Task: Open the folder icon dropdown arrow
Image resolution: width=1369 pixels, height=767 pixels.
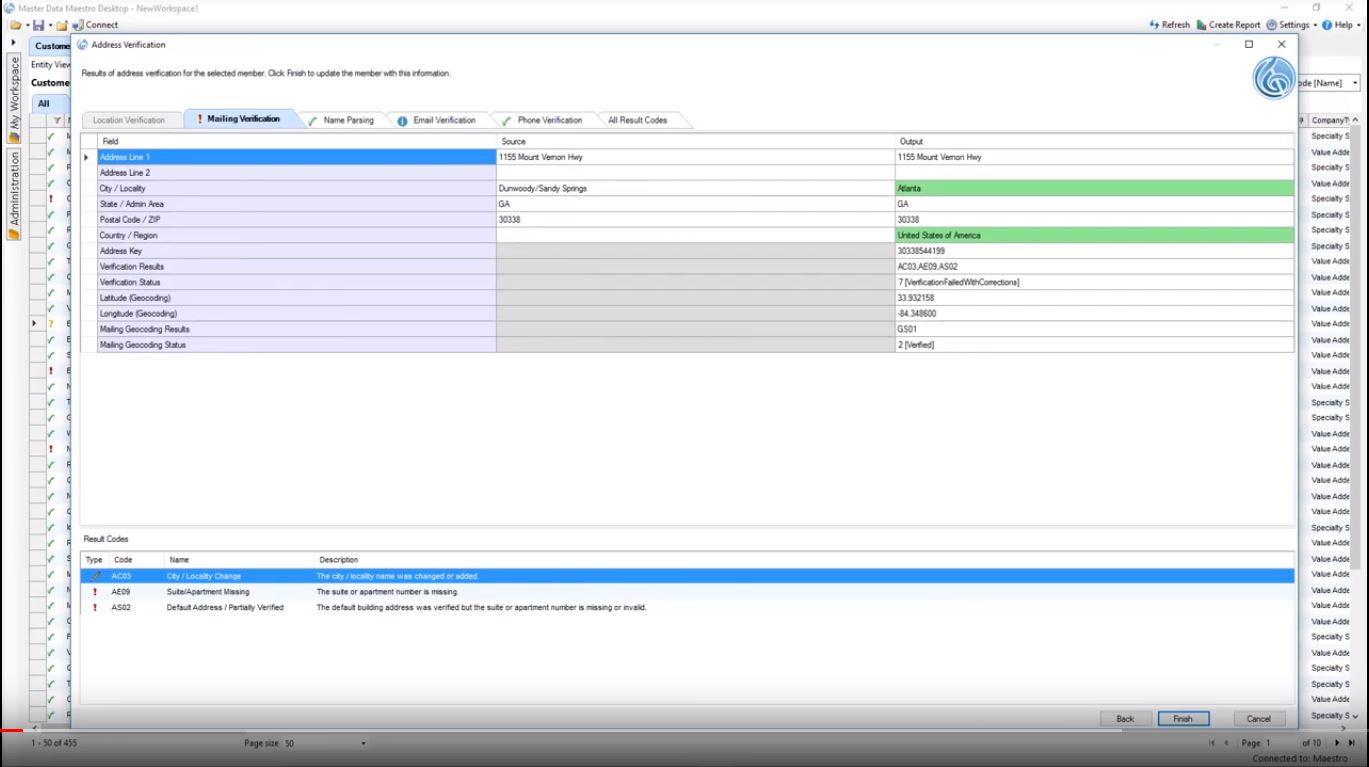Action: tap(27, 25)
